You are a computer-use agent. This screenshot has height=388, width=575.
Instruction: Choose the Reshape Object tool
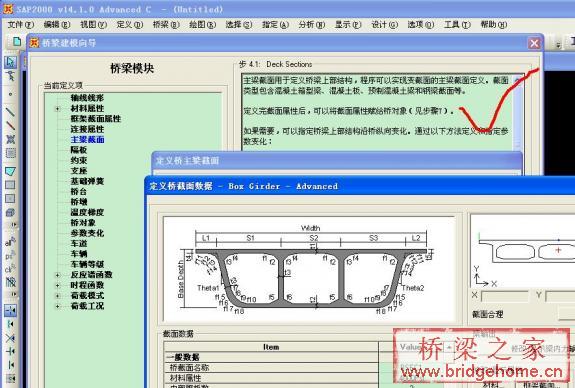point(10,76)
